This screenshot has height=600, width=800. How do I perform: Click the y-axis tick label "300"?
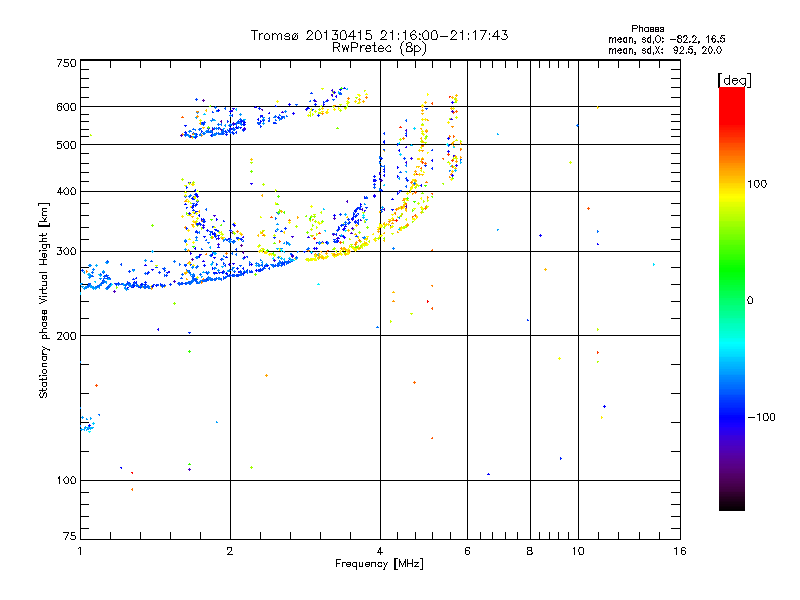click(x=66, y=251)
